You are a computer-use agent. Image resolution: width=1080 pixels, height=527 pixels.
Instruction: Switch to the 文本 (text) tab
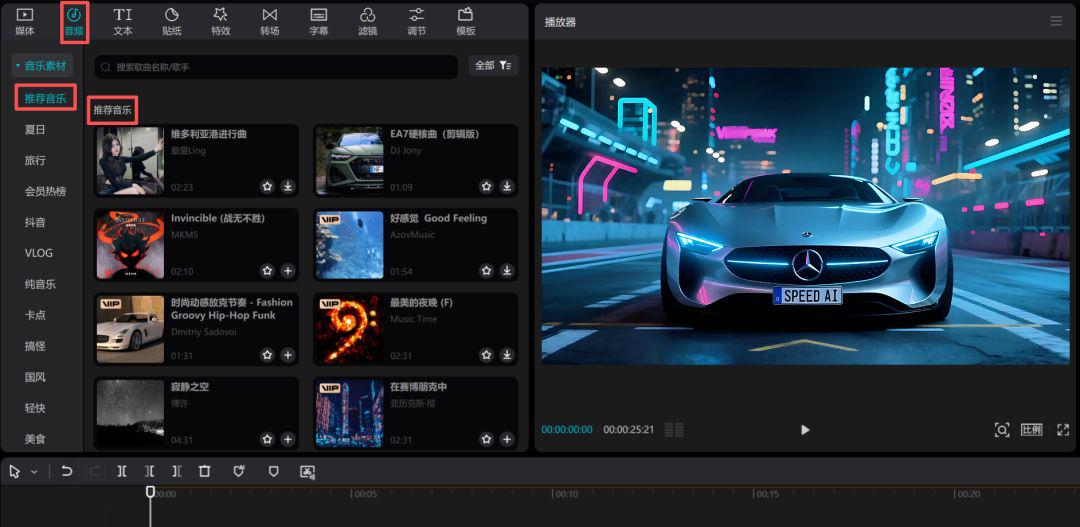click(123, 20)
